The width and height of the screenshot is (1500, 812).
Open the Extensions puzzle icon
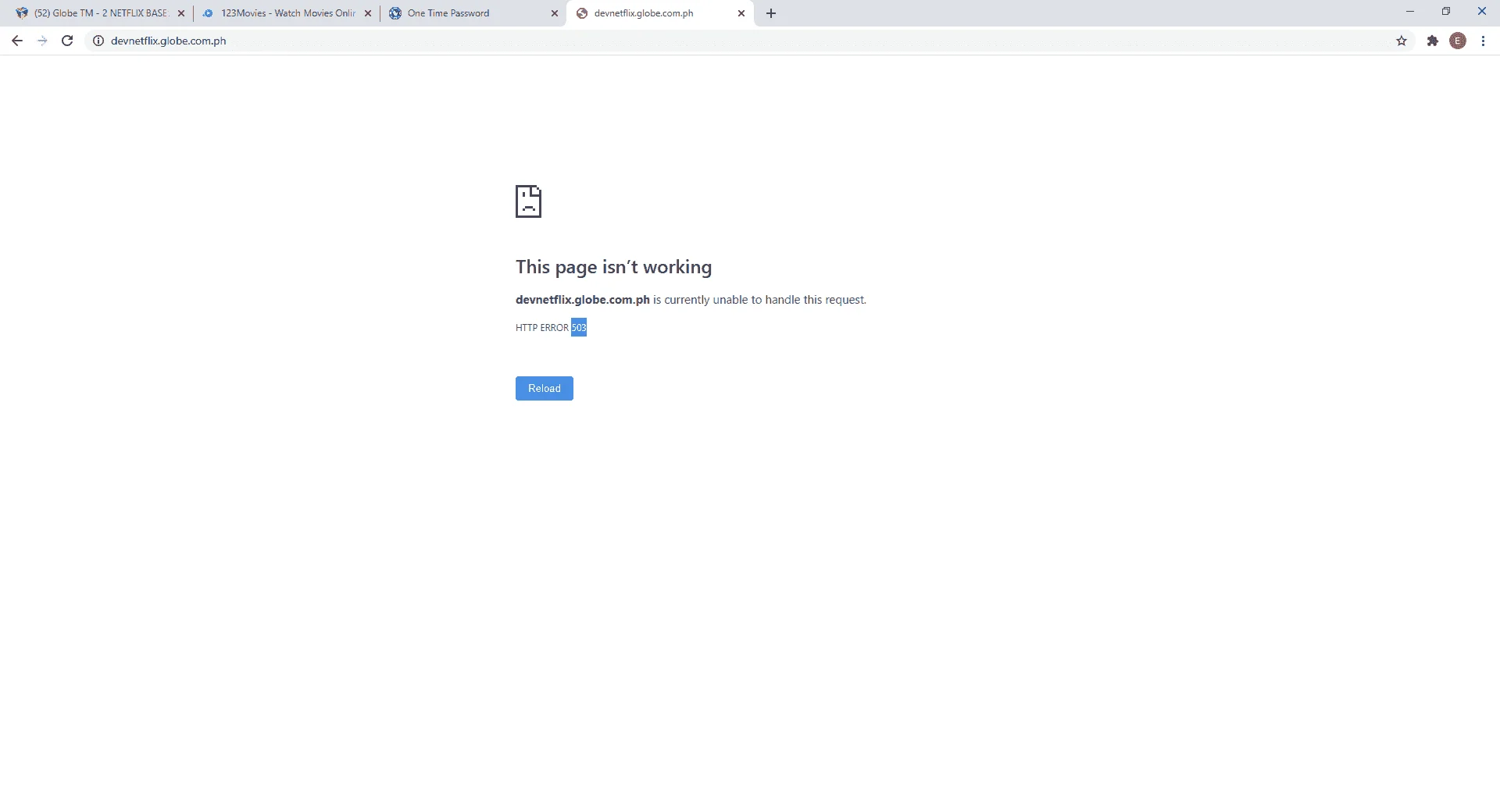1432,41
